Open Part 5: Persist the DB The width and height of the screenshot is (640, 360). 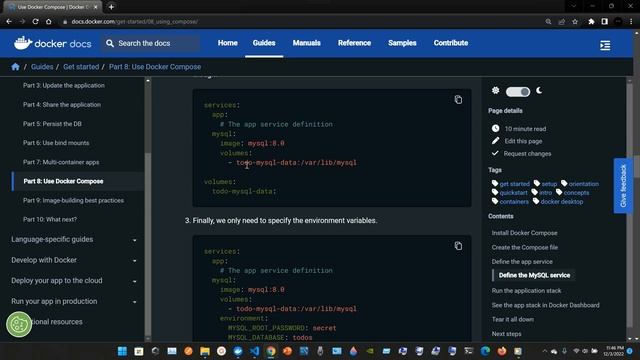52,124
